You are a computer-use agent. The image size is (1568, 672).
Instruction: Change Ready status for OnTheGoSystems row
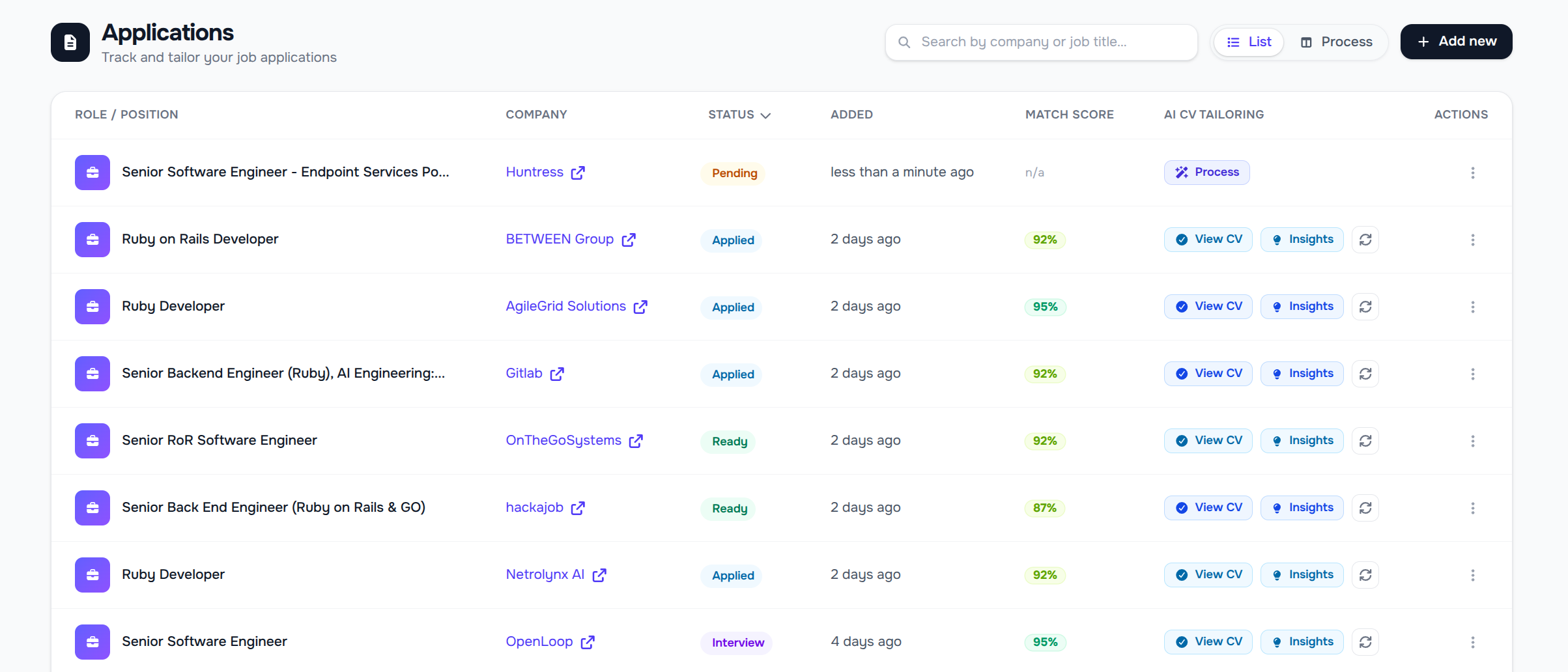(x=729, y=441)
